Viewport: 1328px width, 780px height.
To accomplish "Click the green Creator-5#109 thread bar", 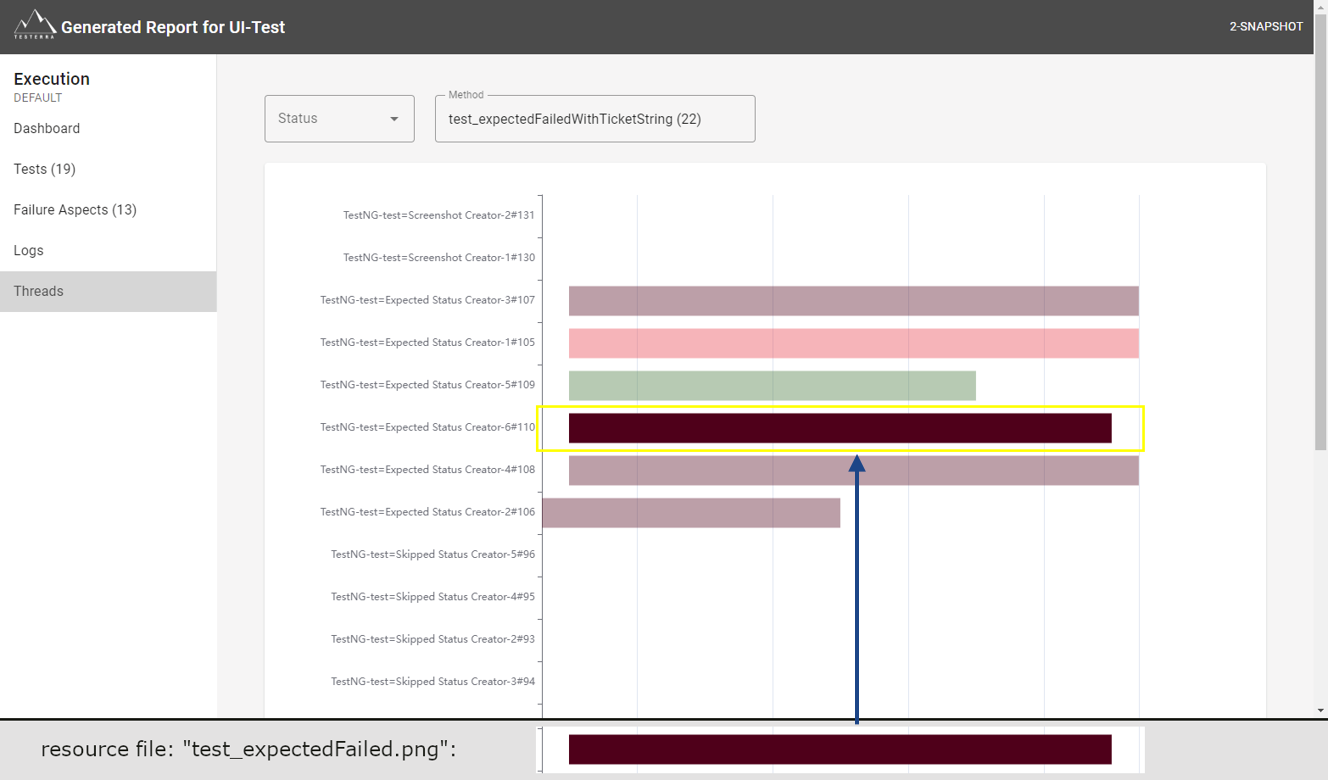I will point(772,386).
